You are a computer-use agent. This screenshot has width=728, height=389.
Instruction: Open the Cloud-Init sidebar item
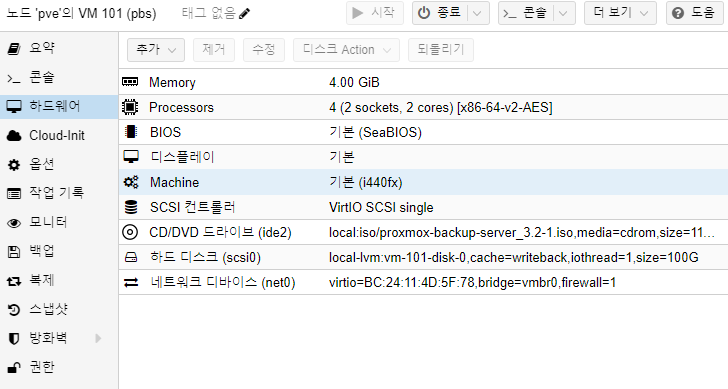[x=59, y=136]
